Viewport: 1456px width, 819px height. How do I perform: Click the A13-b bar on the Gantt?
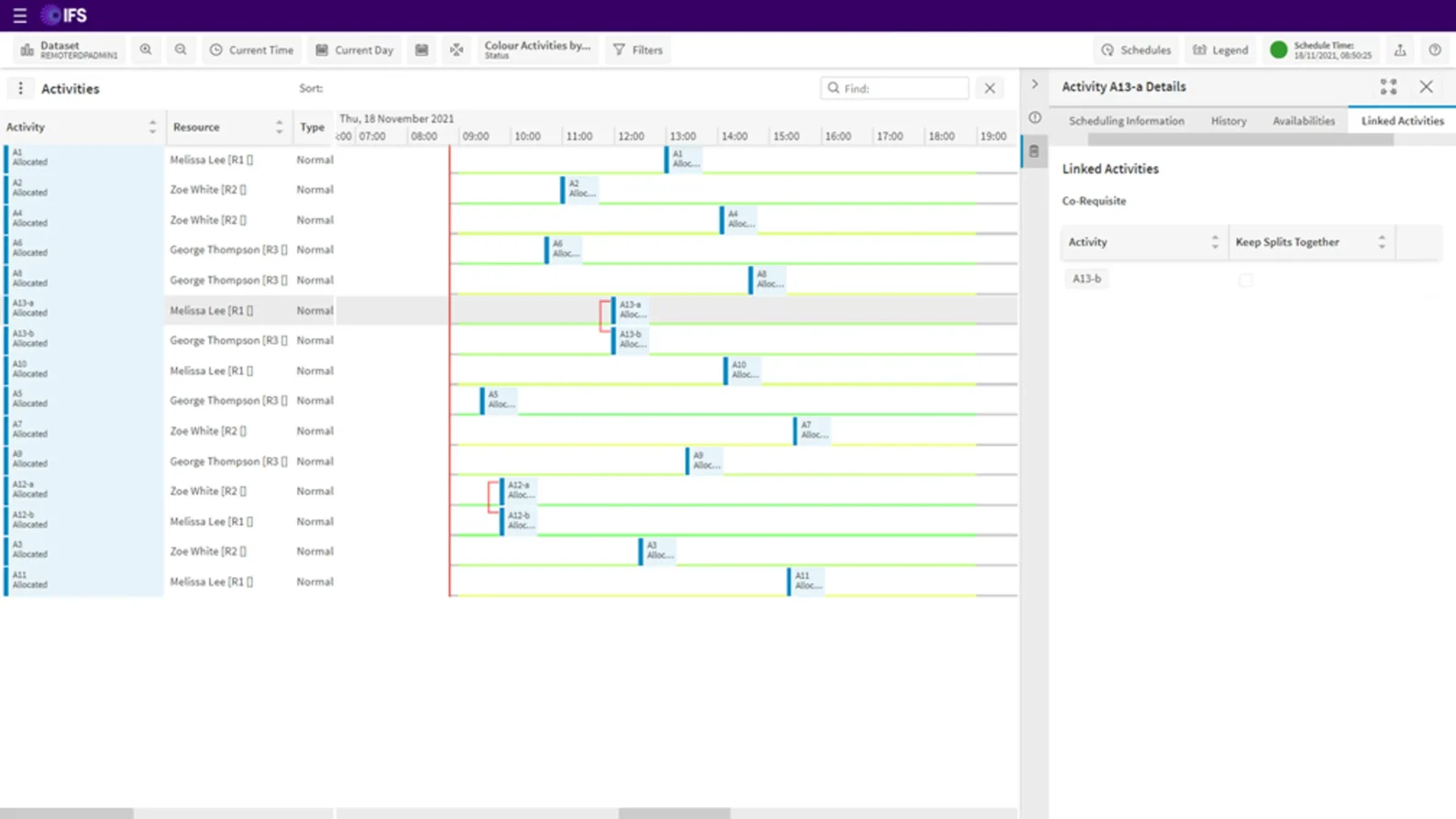pos(630,339)
